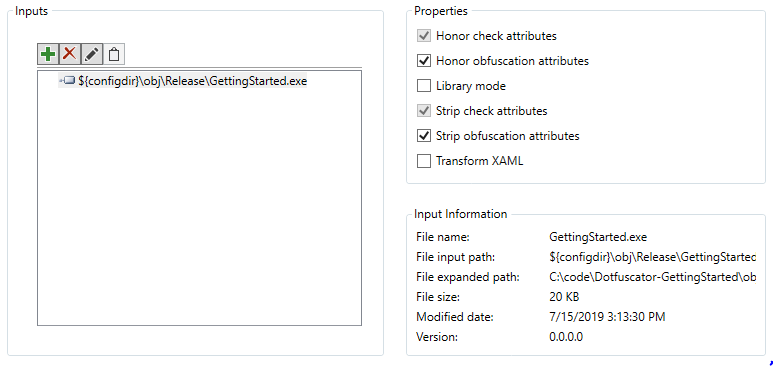Uncheck Strip obfuscation attributes

(423, 136)
